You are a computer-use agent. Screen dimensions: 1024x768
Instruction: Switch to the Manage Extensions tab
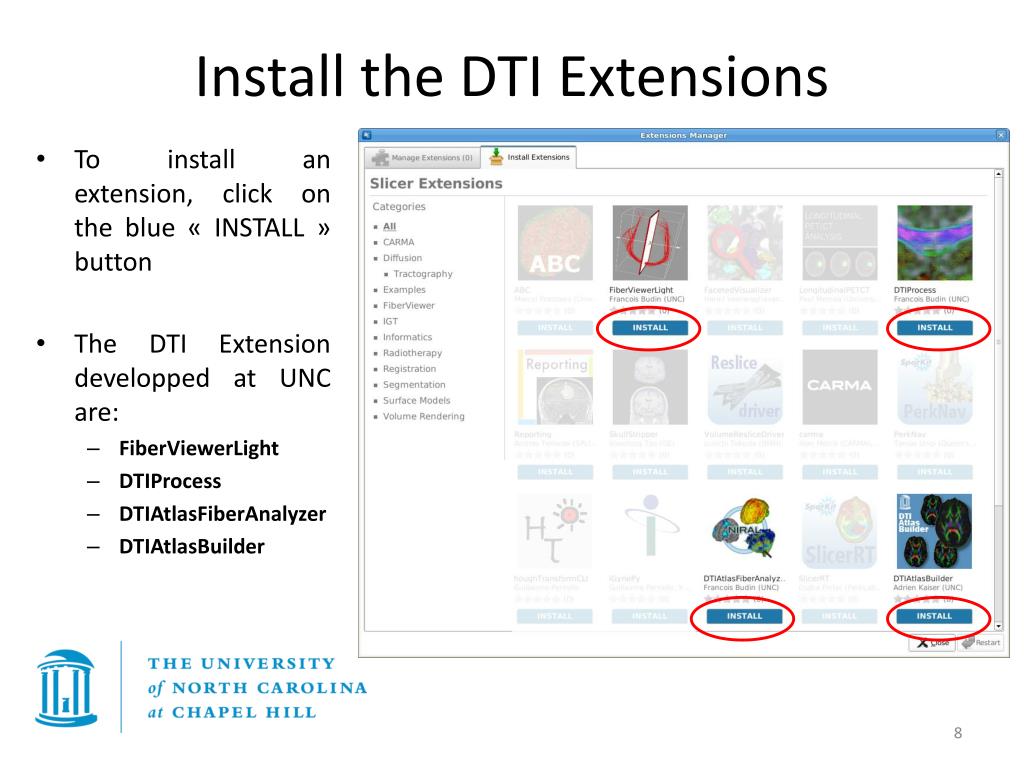[422, 158]
